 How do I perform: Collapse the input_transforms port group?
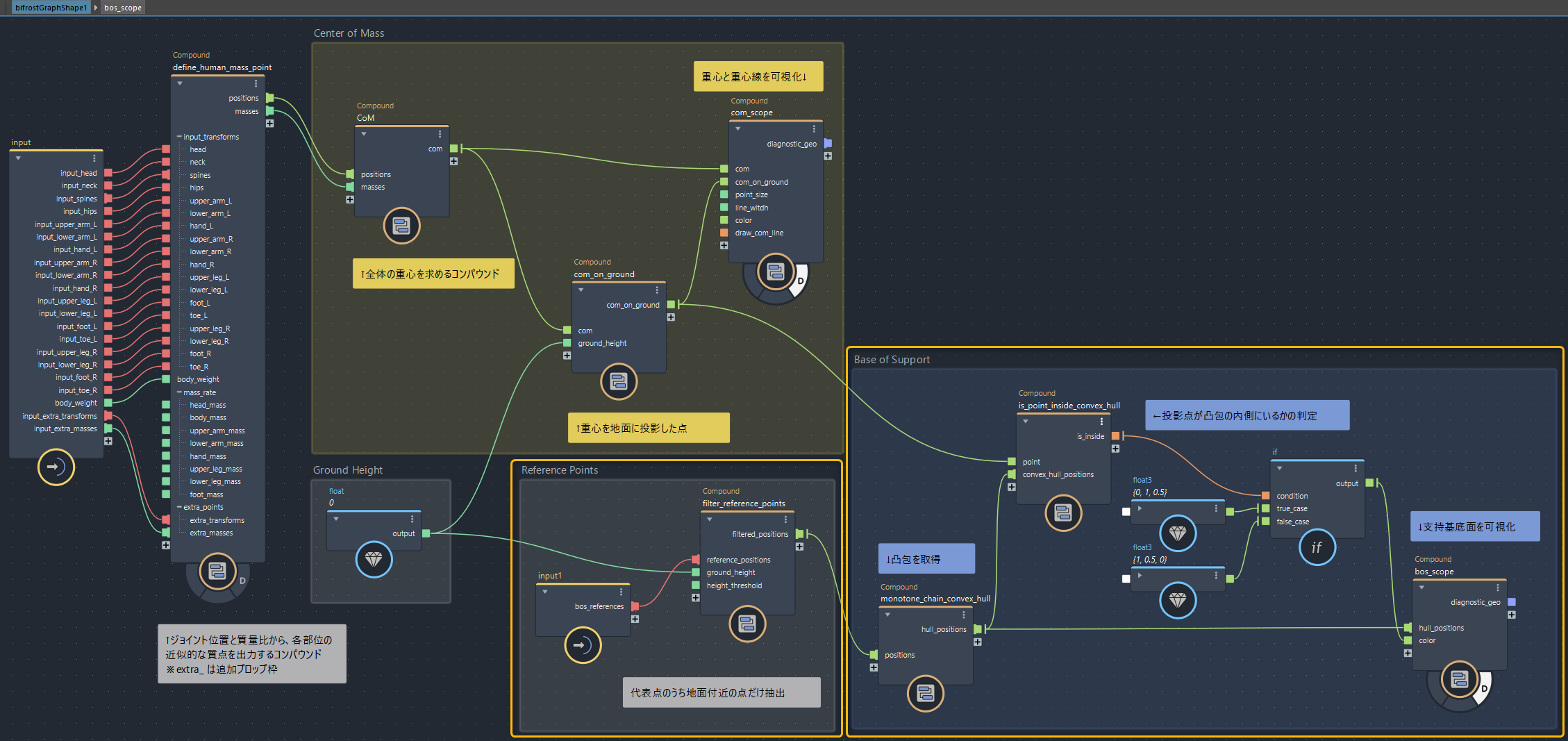(x=179, y=137)
